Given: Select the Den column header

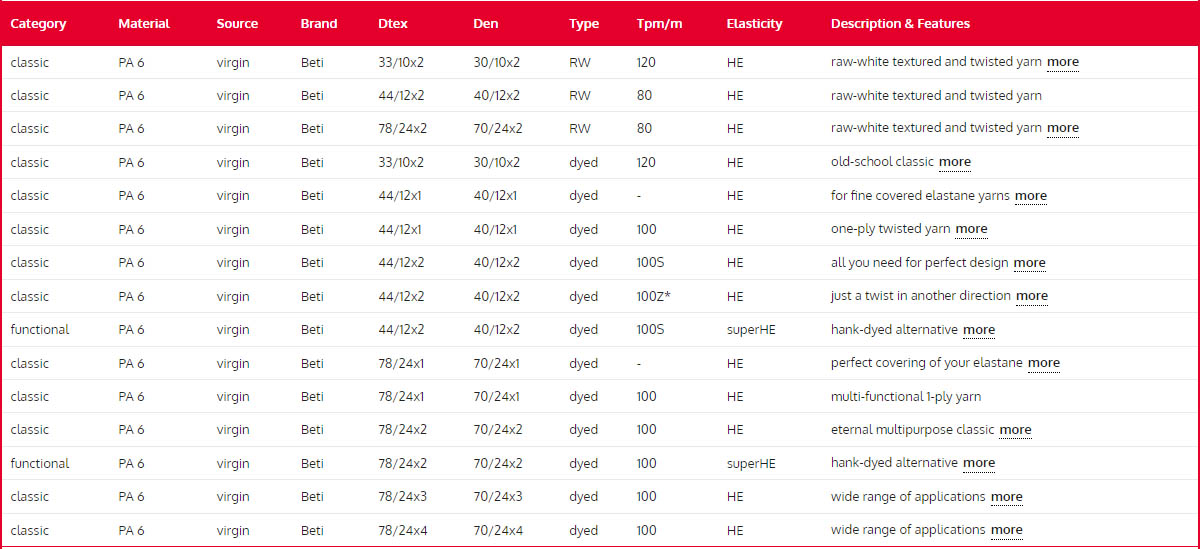Looking at the screenshot, I should (486, 24).
